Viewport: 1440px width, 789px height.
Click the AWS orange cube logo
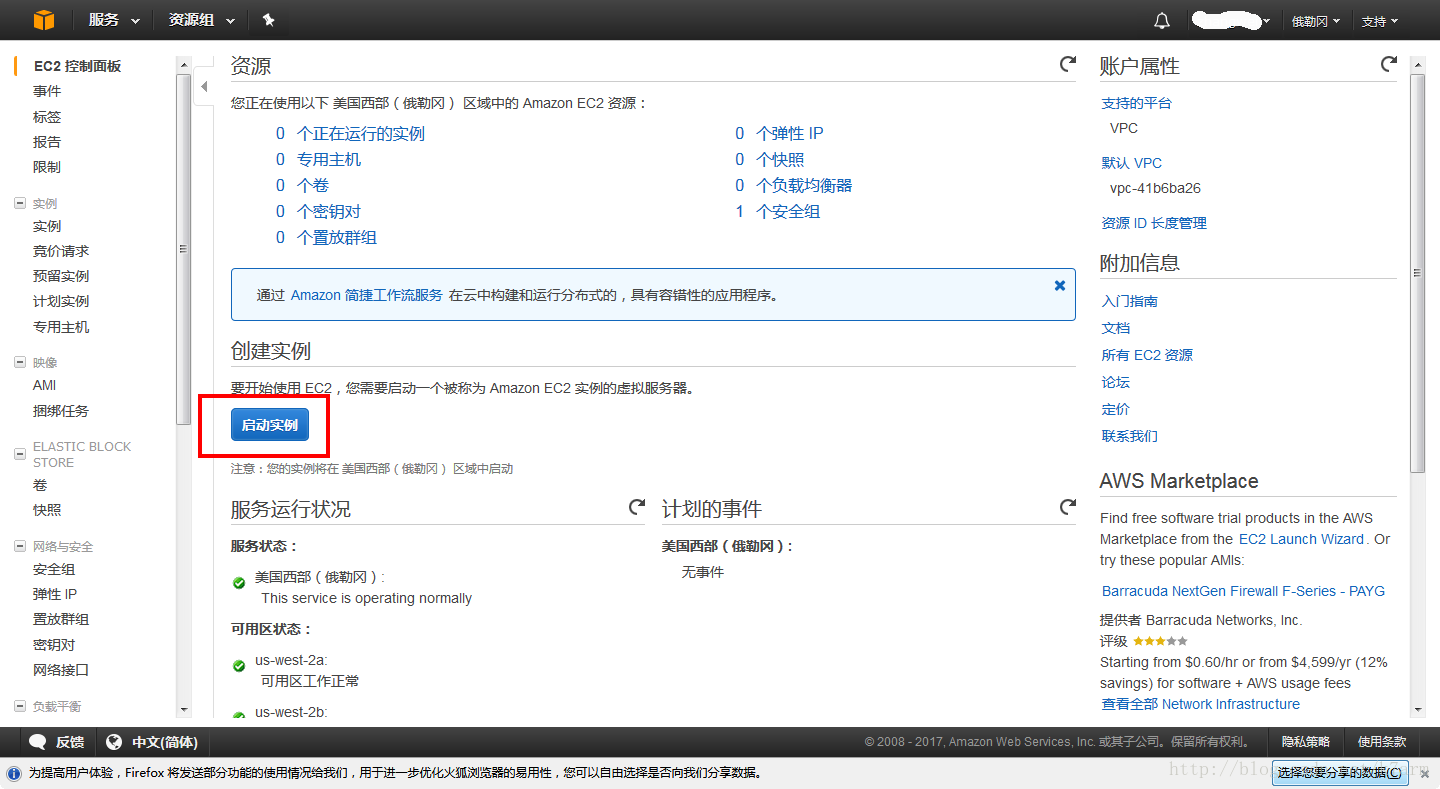coord(43,19)
